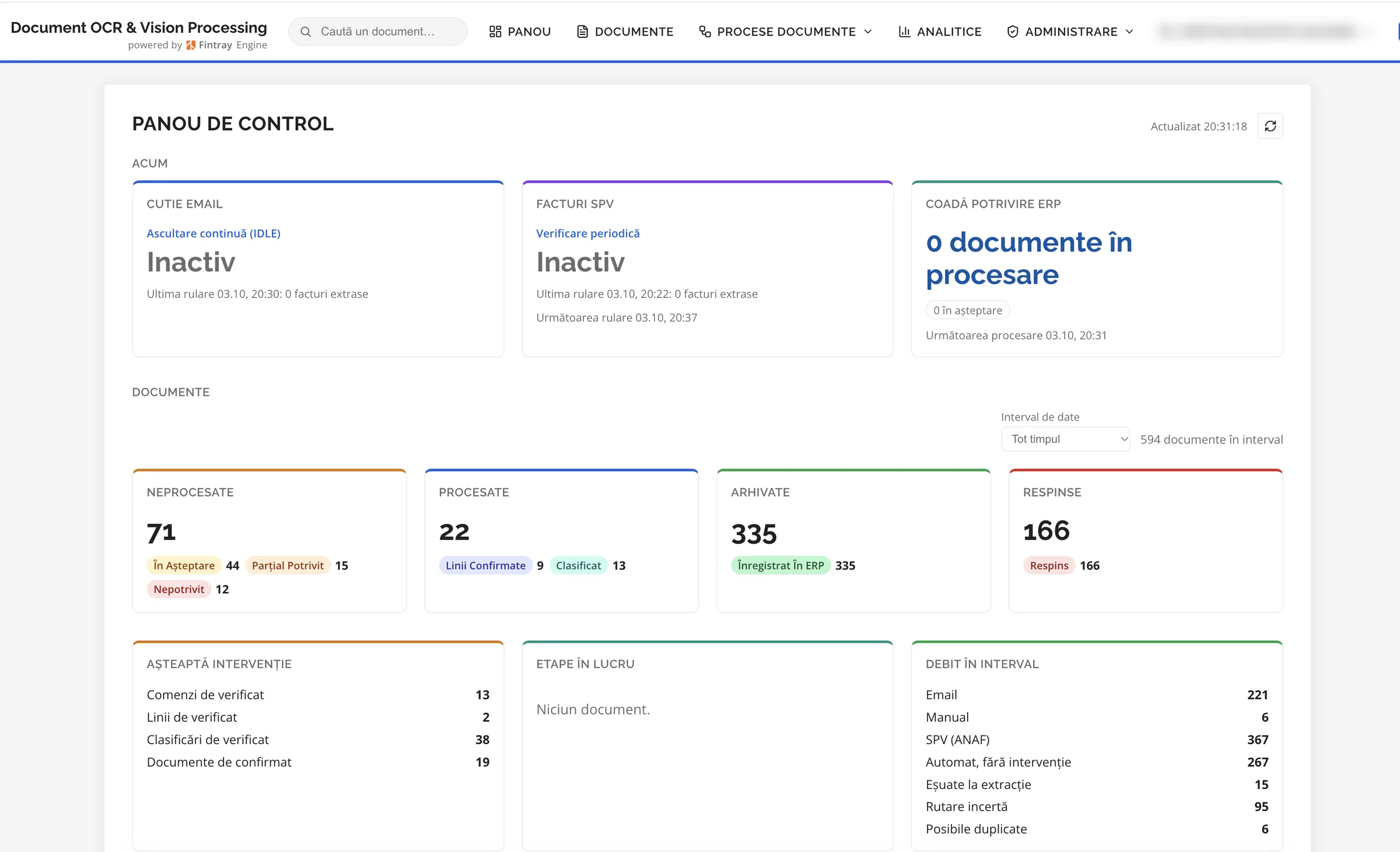This screenshot has width=1400, height=852.
Task: Click the Cutie Email card title
Action: coord(184,204)
